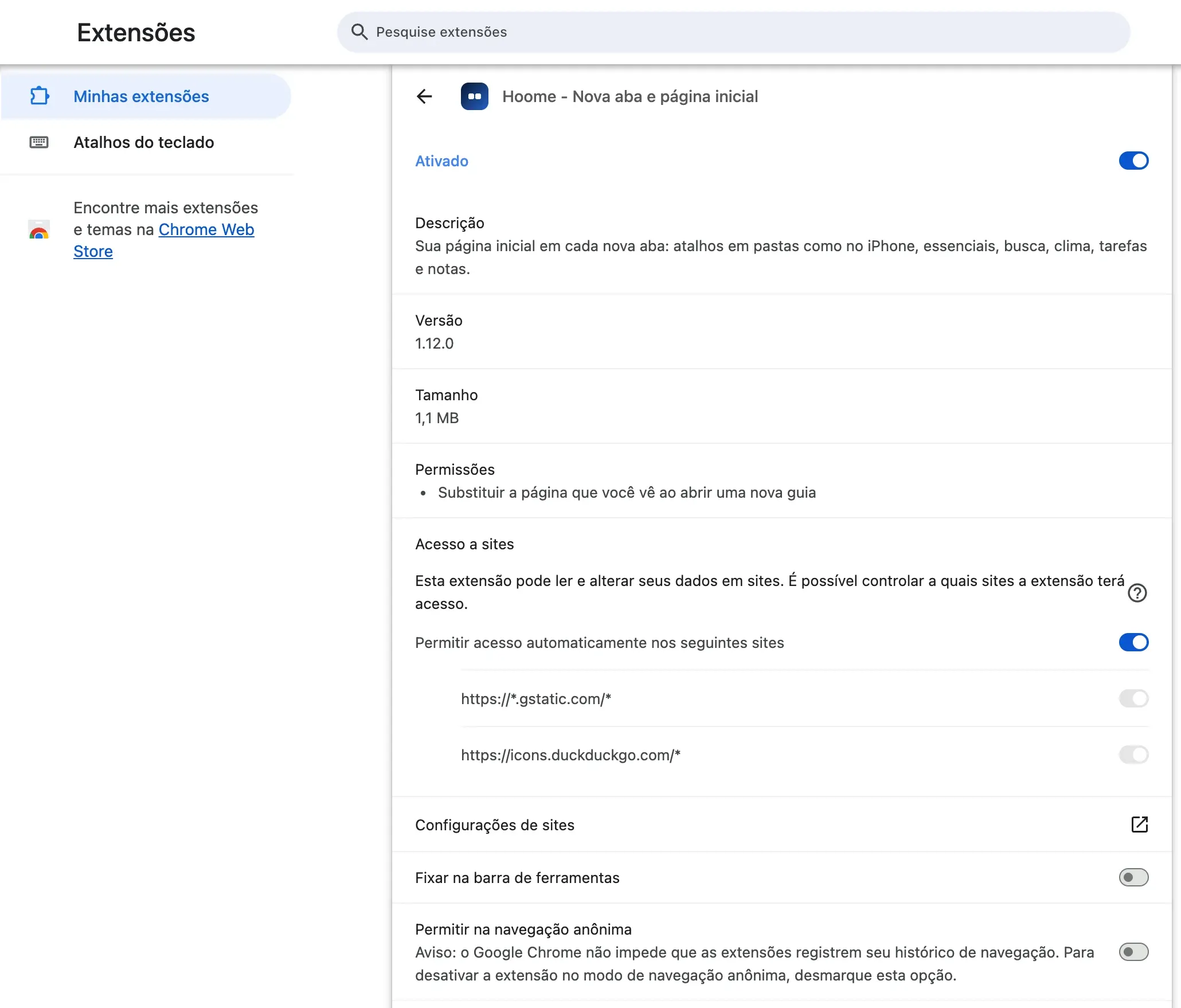Click the Hoome extension logo icon
The width and height of the screenshot is (1181, 1008).
pyautogui.click(x=475, y=96)
